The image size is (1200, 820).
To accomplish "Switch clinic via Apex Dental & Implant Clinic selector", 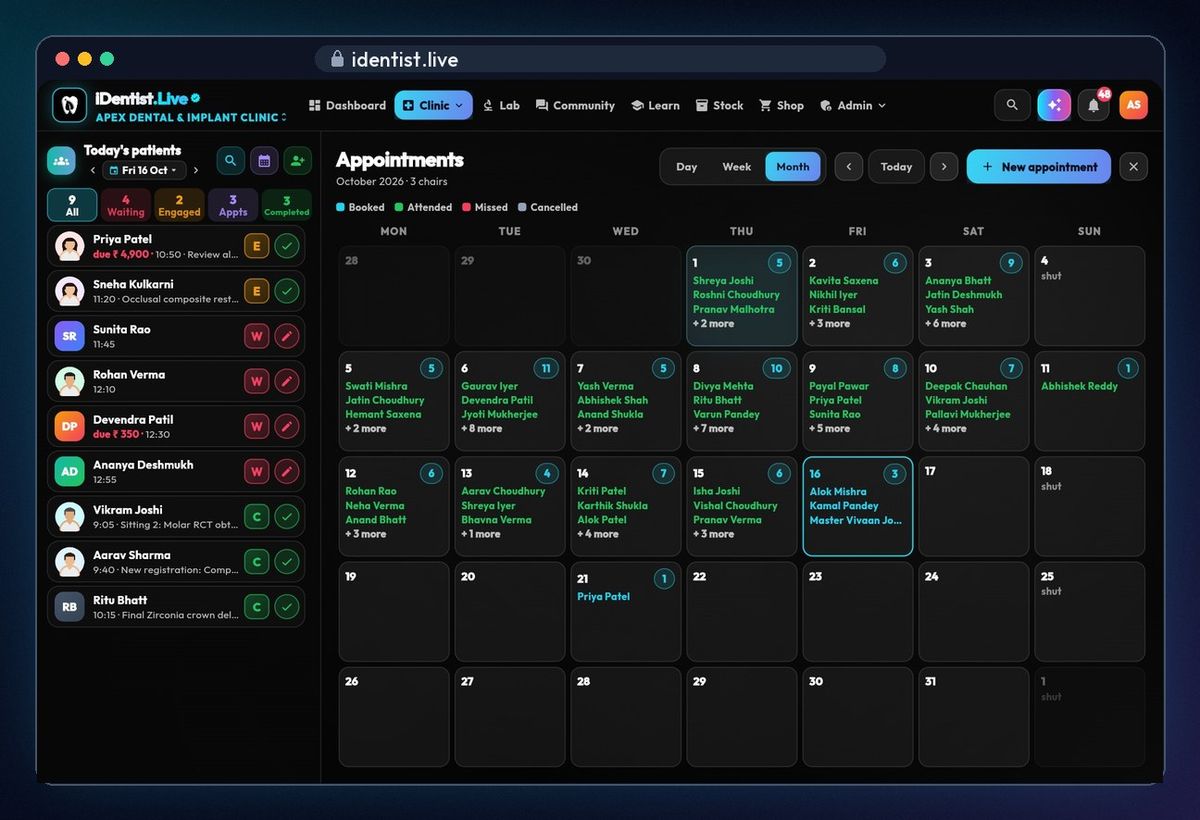I will tap(191, 118).
